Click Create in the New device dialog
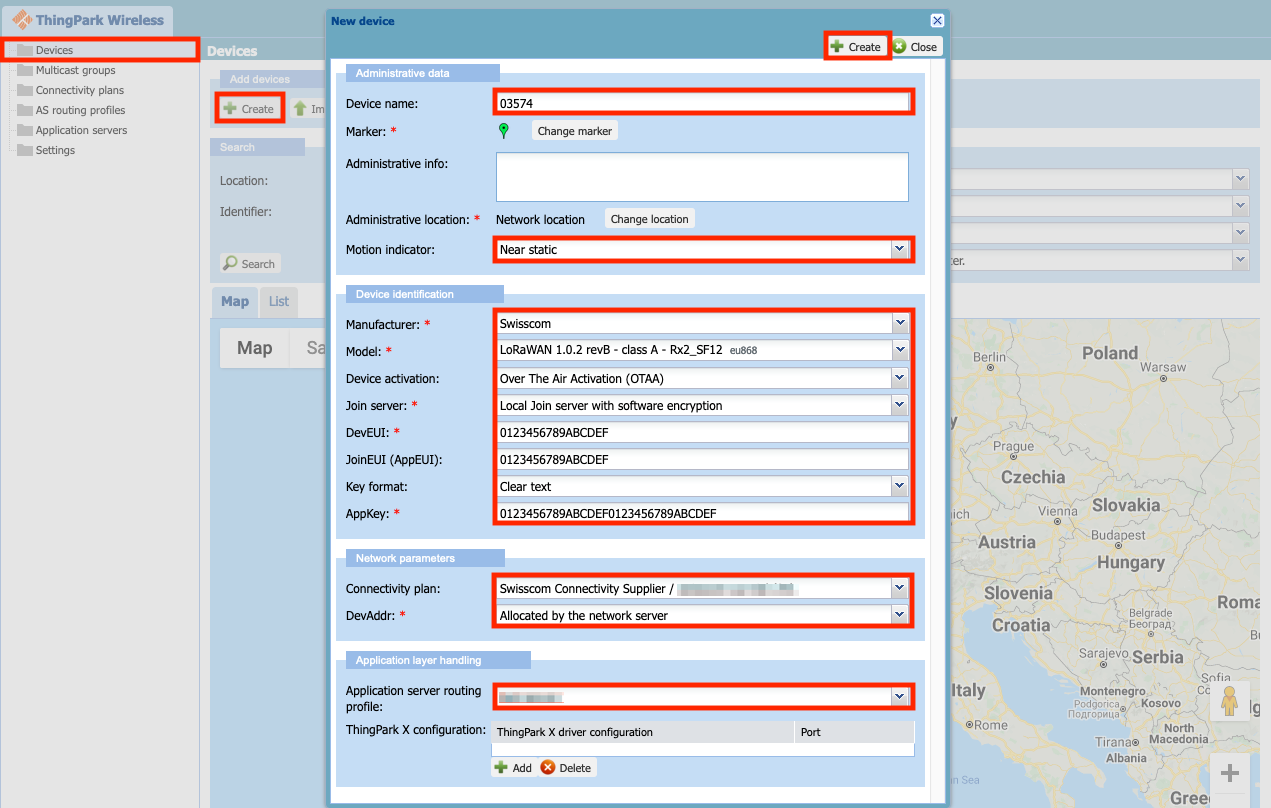Image resolution: width=1271 pixels, height=808 pixels. [856, 47]
